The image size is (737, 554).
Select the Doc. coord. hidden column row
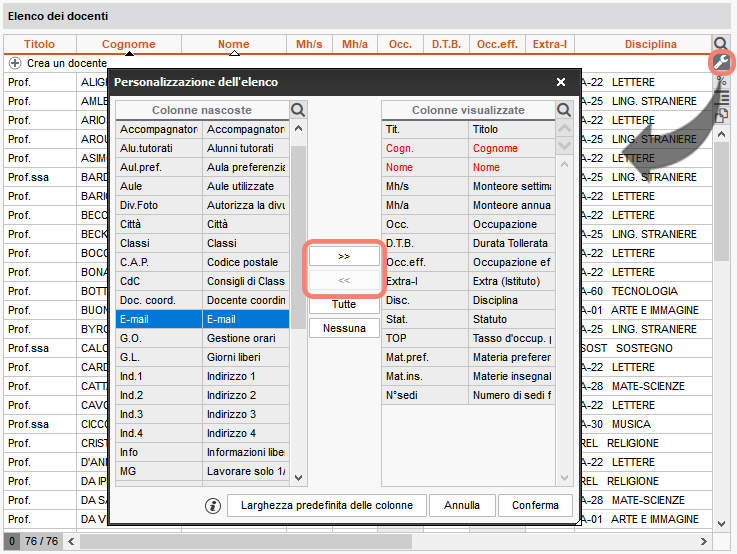pos(202,300)
